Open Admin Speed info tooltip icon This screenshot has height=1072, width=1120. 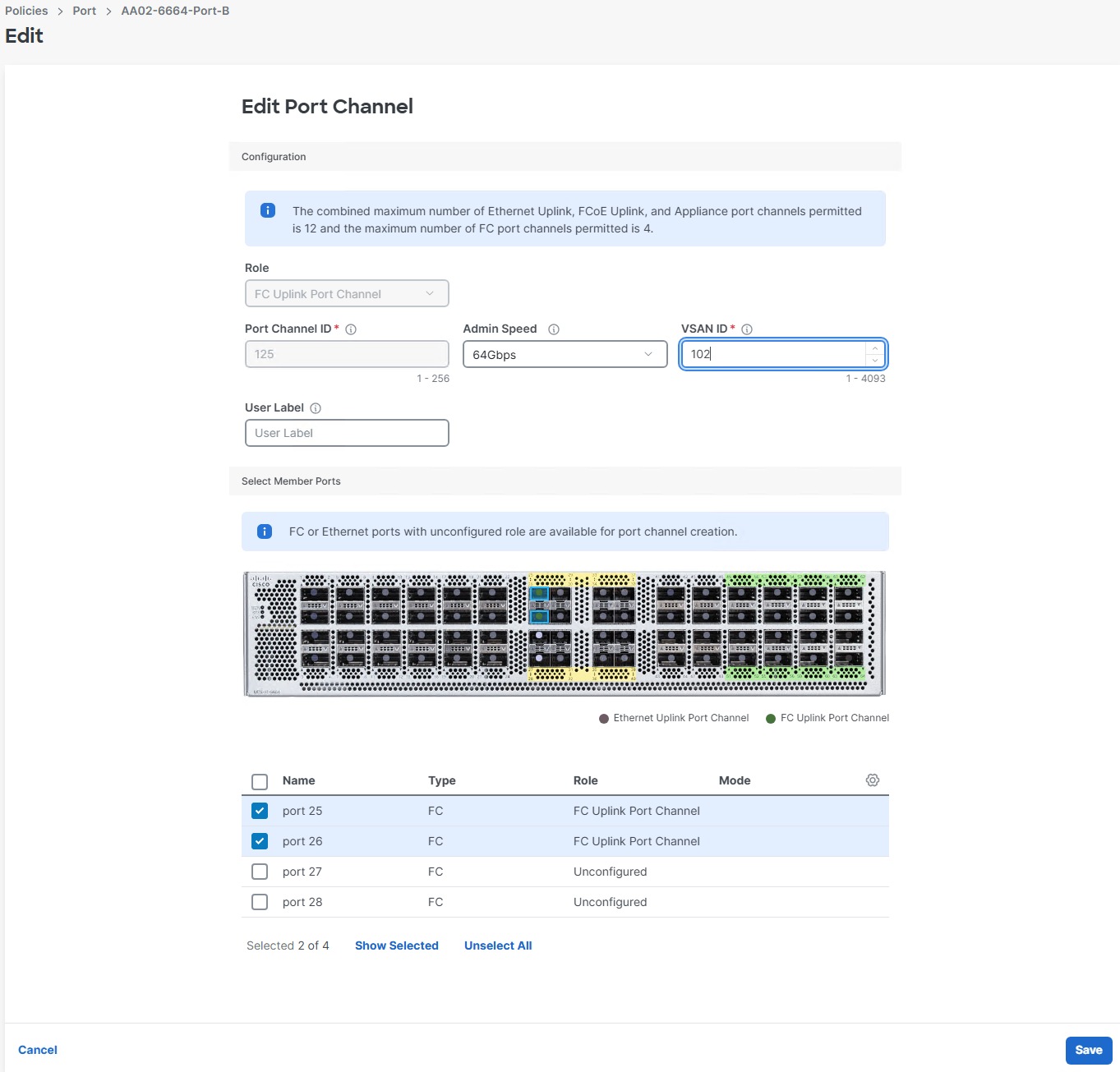(554, 329)
